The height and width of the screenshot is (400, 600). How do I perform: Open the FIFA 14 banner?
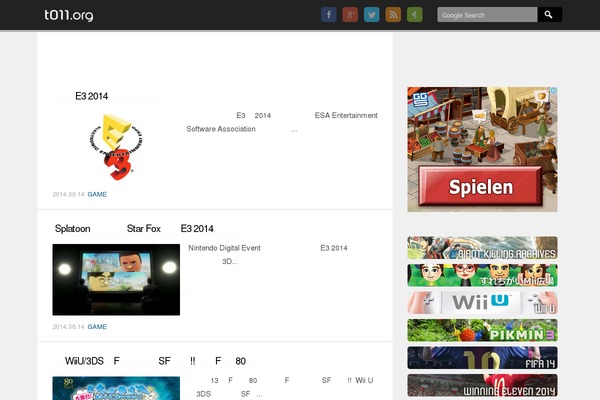tap(482, 358)
